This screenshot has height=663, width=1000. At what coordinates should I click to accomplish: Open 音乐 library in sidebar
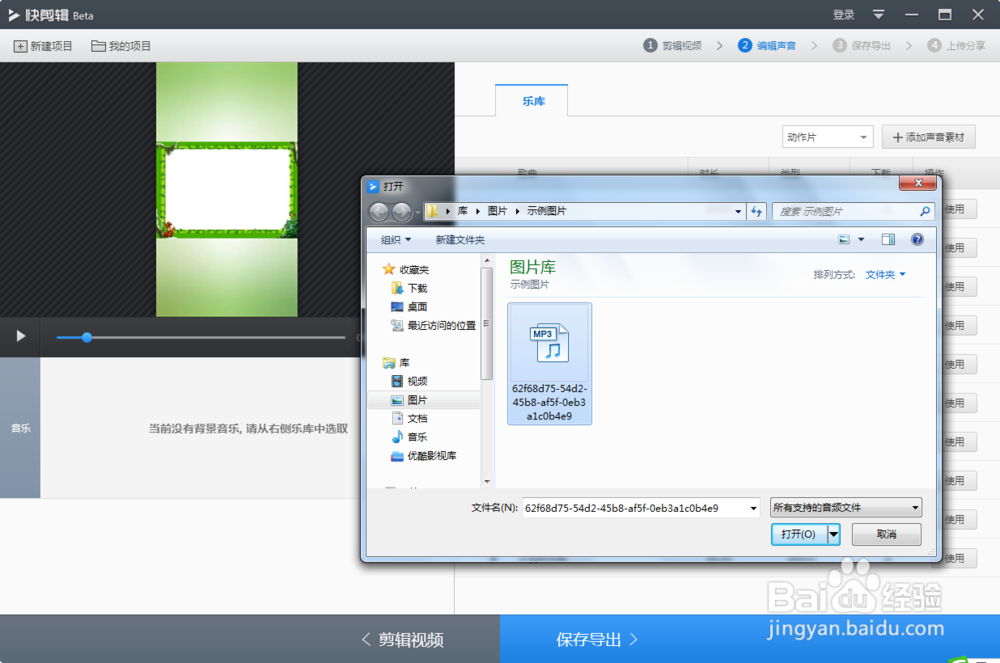click(409, 437)
